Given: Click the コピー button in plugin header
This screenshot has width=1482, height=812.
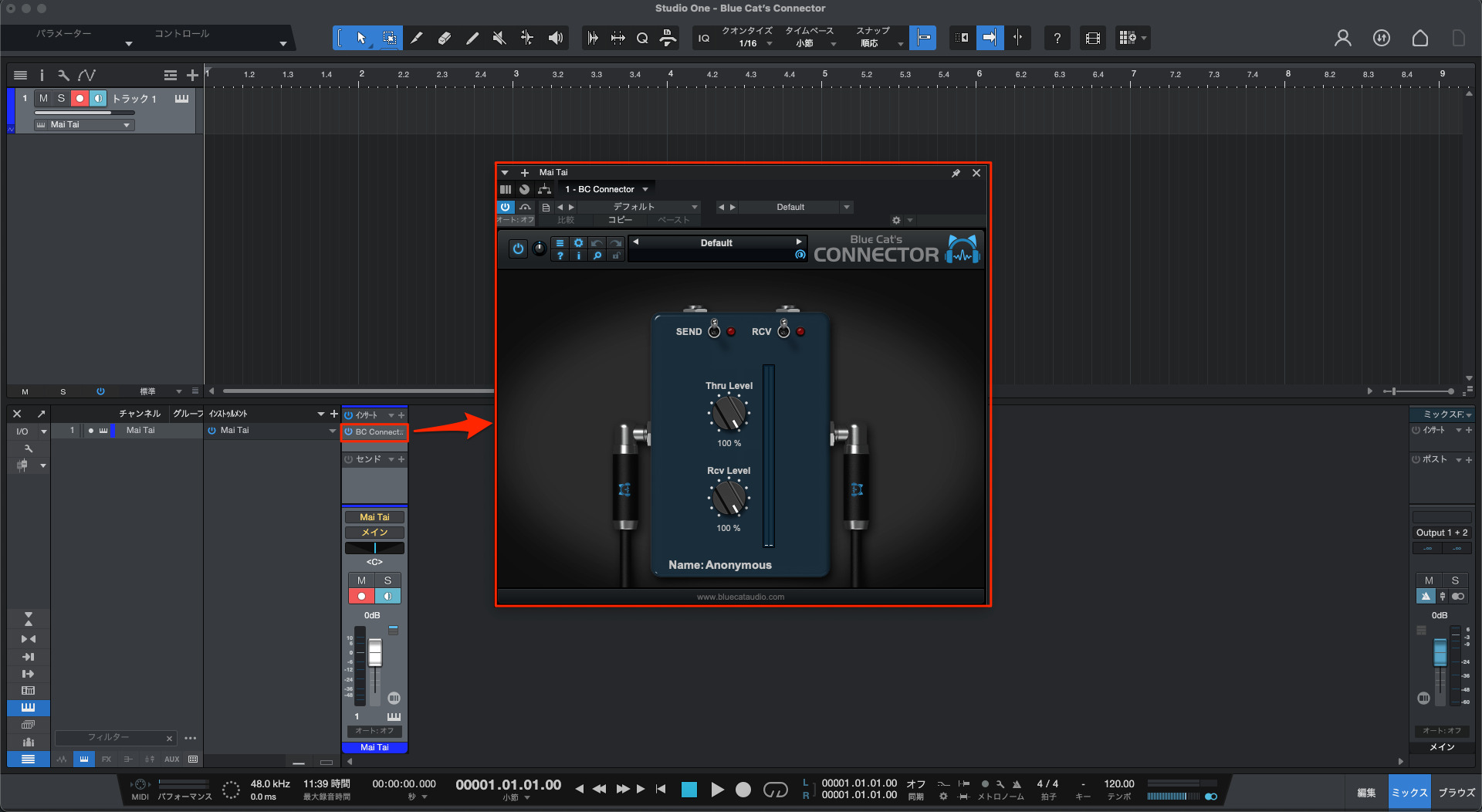Looking at the screenshot, I should pos(620,220).
